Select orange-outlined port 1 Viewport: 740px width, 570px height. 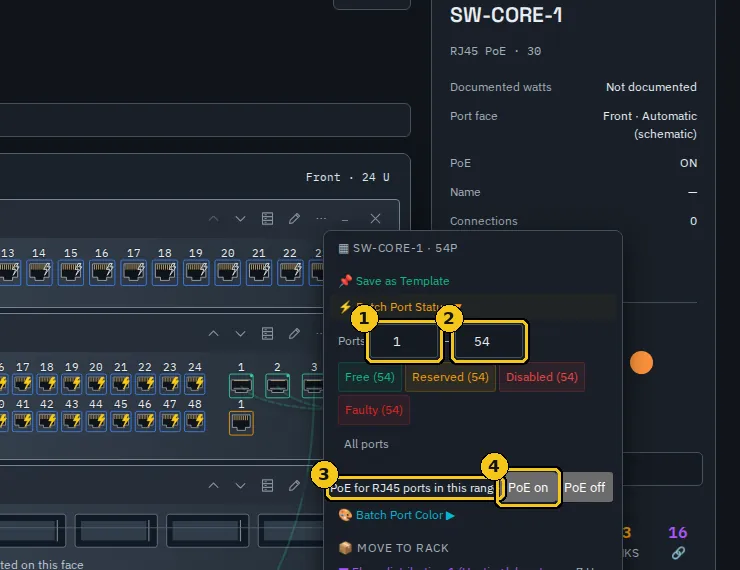tap(241, 423)
